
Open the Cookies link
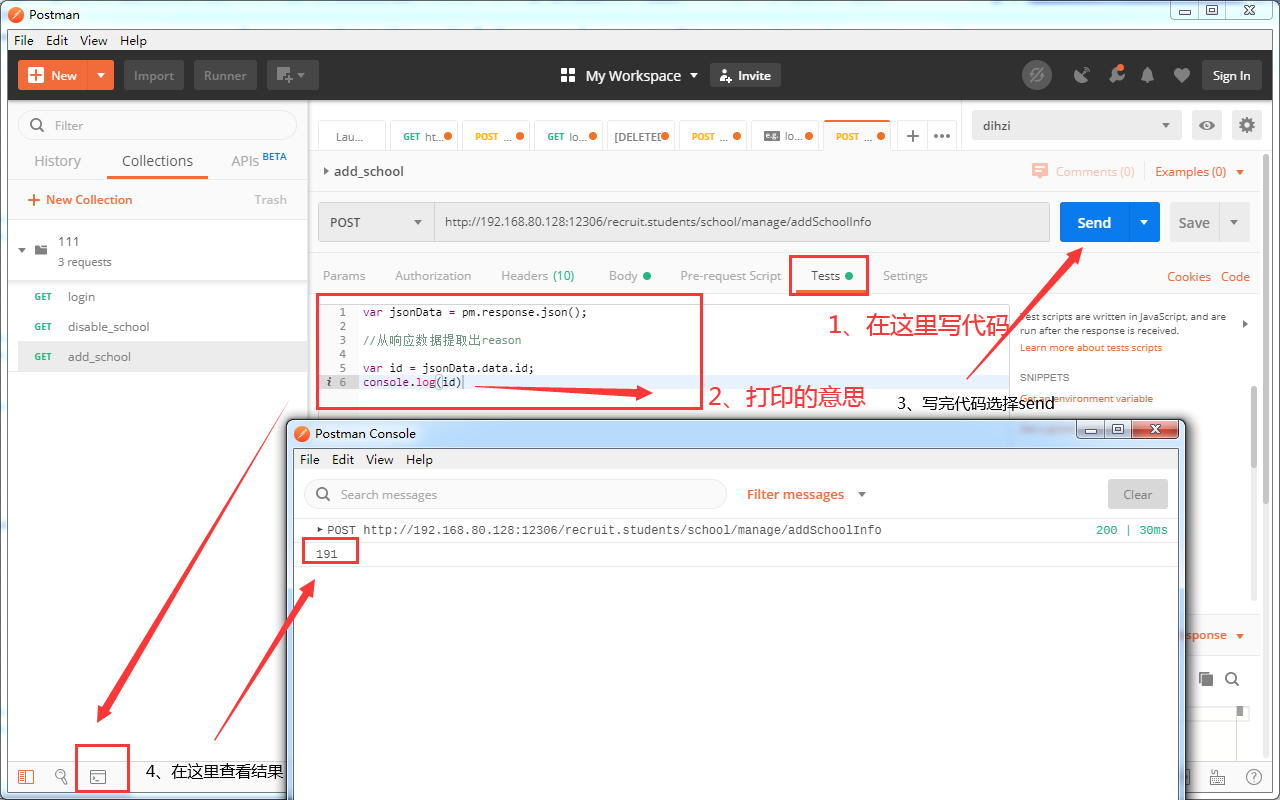[1189, 276]
